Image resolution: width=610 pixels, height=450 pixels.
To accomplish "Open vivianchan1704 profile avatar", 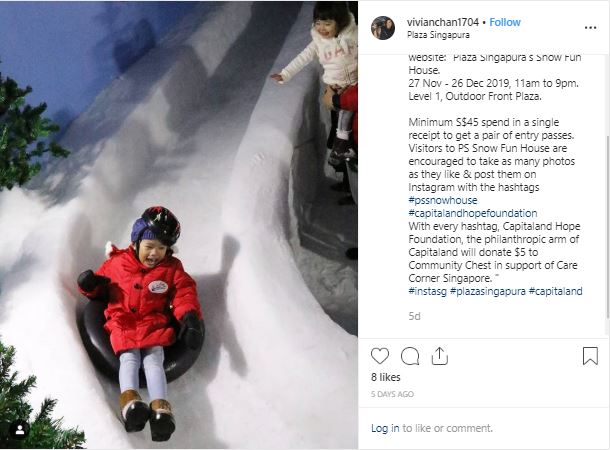I will point(383,28).
